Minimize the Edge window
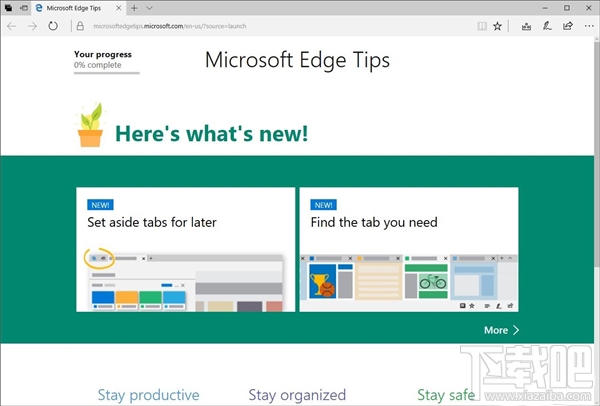 545,8
